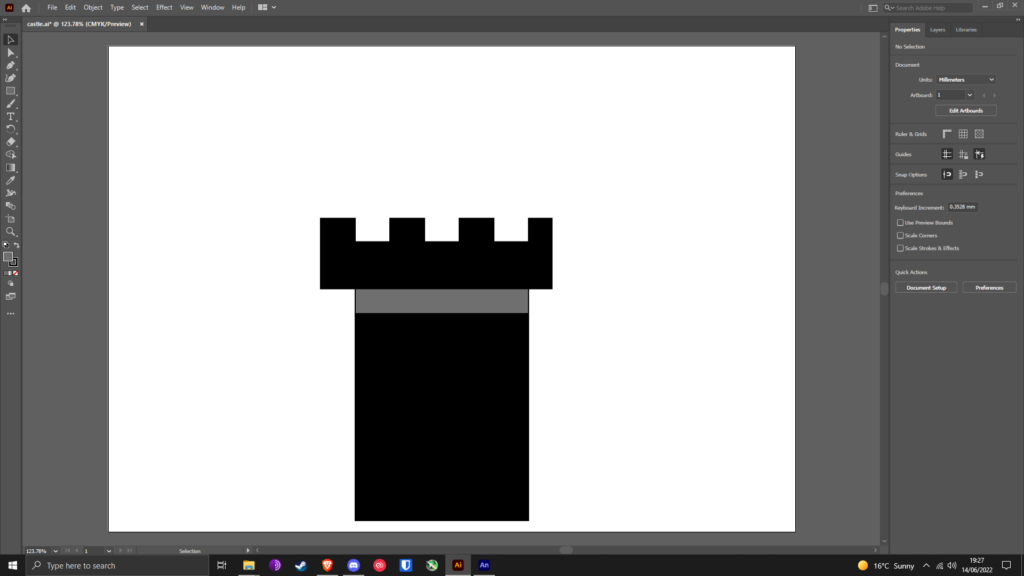Select the Blend tool
Image resolution: width=1024 pixels, height=576 pixels.
[10, 206]
